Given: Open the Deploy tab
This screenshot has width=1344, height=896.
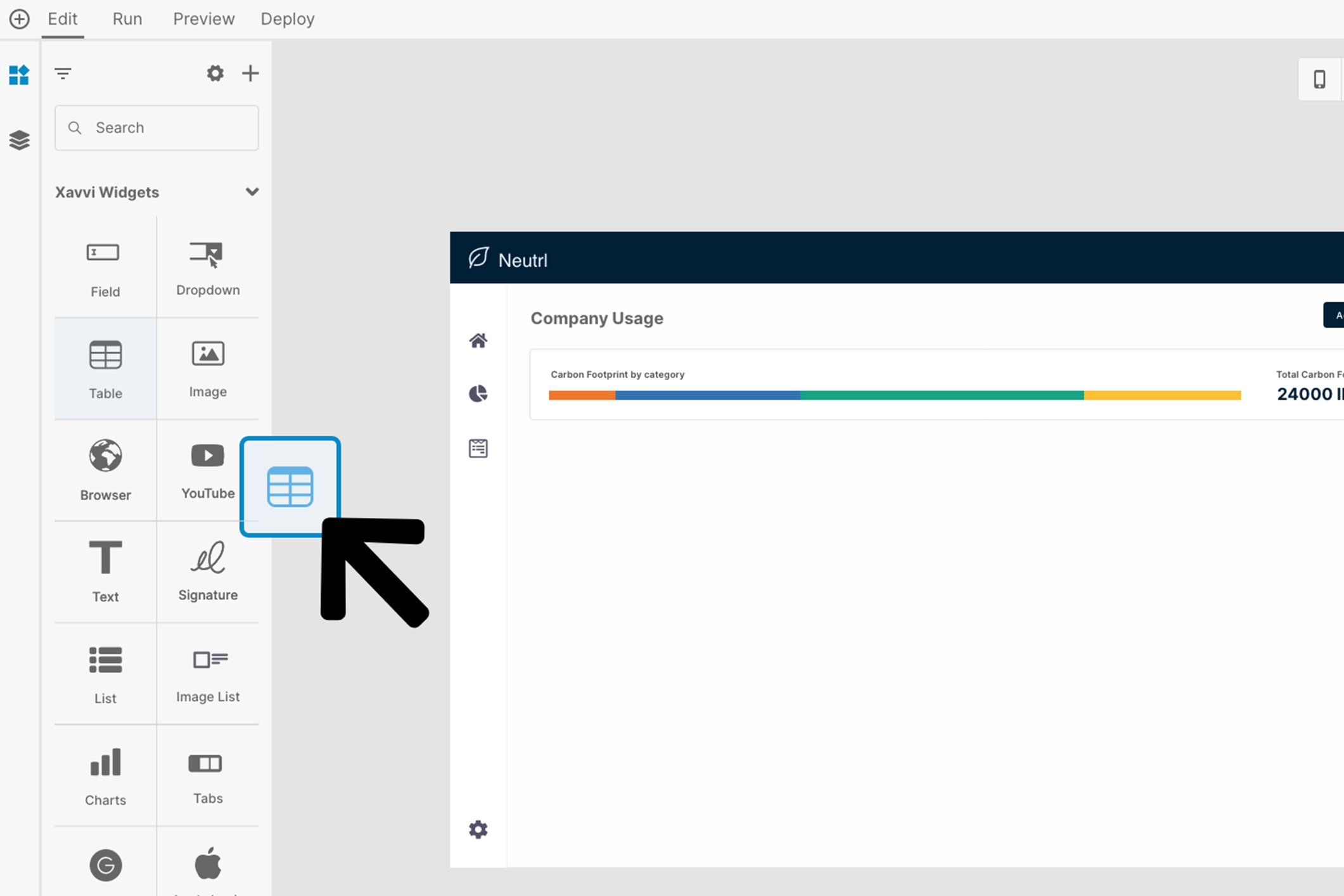Looking at the screenshot, I should point(288,19).
